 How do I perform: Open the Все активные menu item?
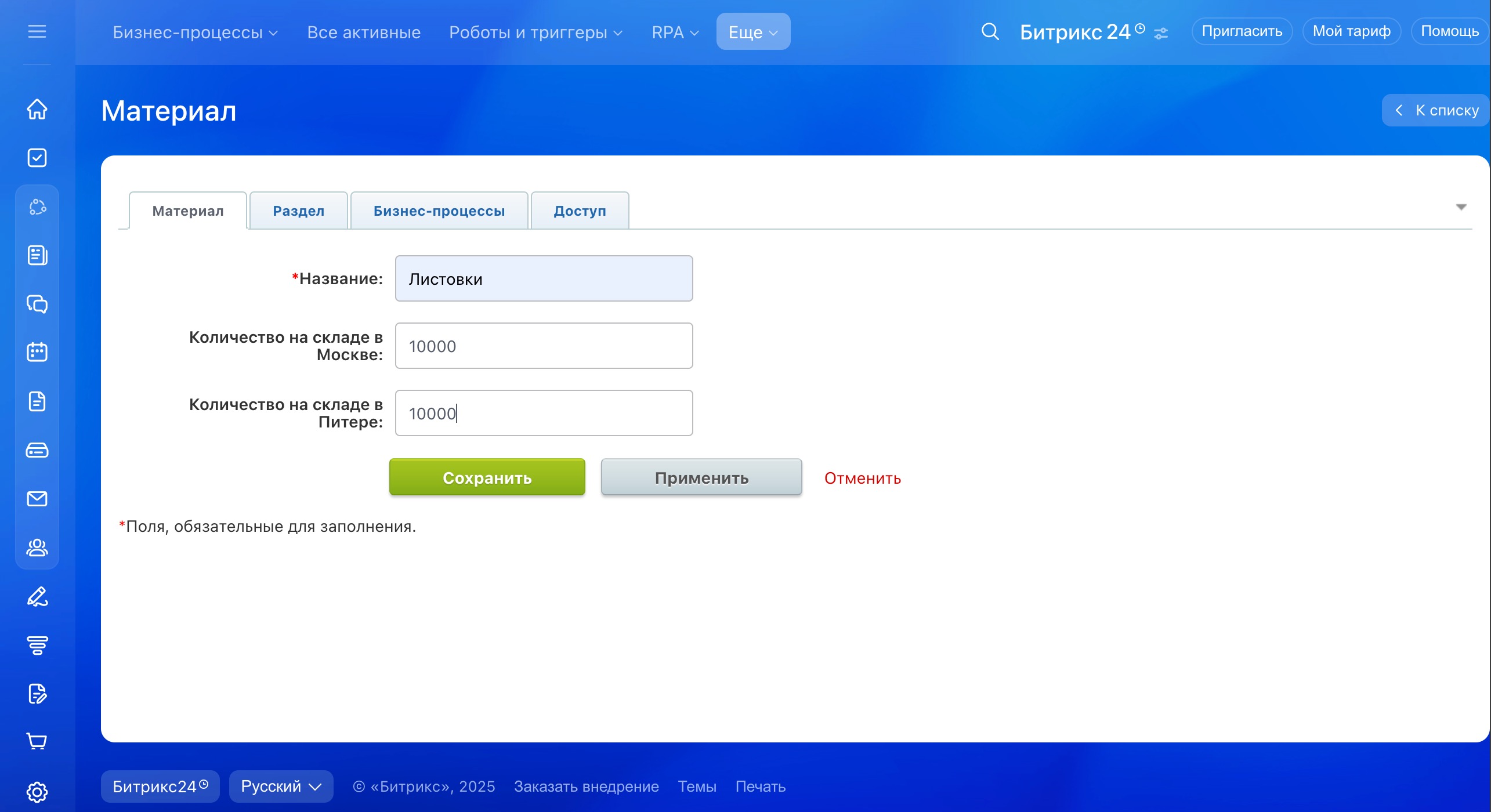tap(364, 32)
